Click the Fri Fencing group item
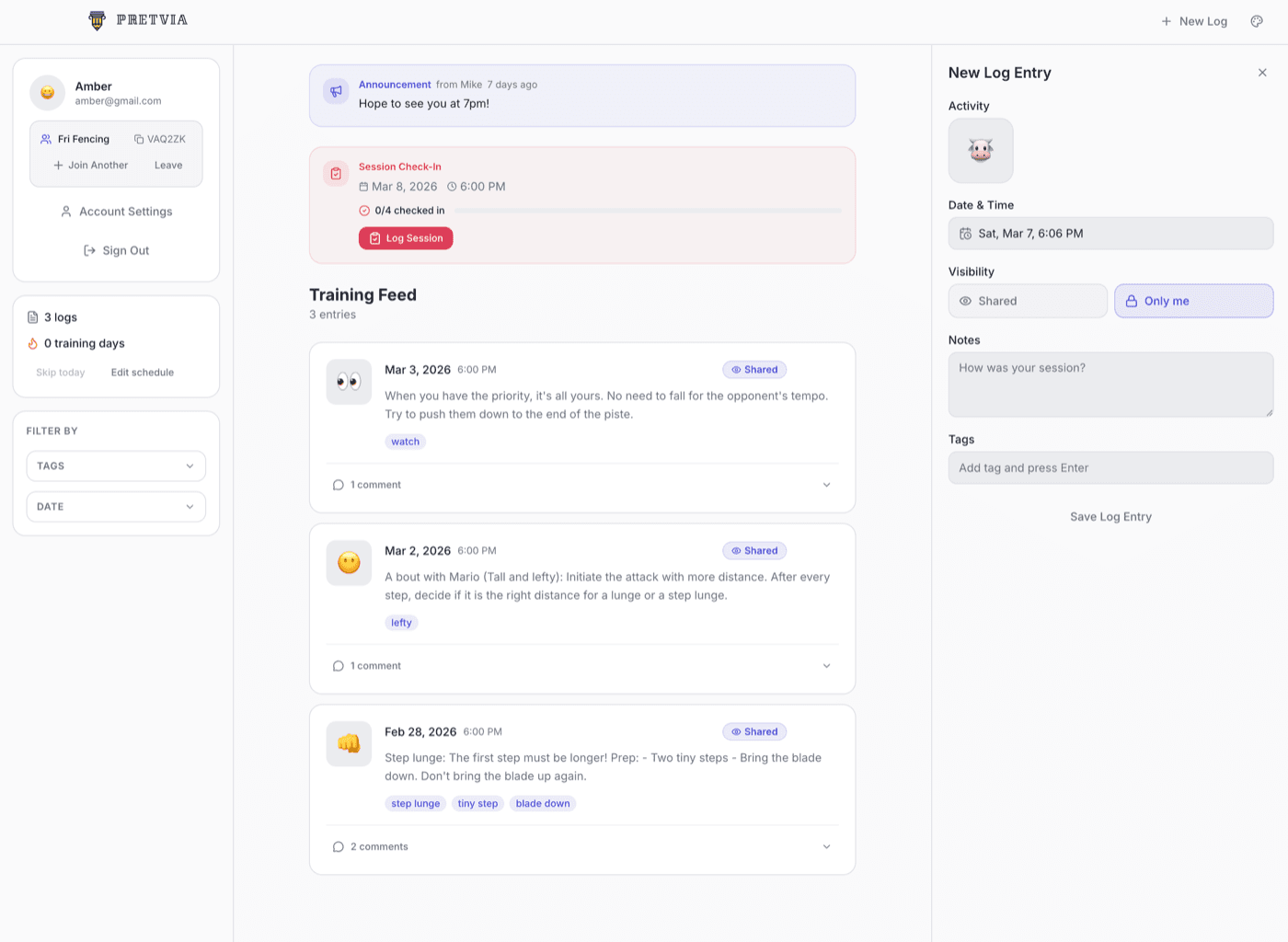 (x=83, y=139)
